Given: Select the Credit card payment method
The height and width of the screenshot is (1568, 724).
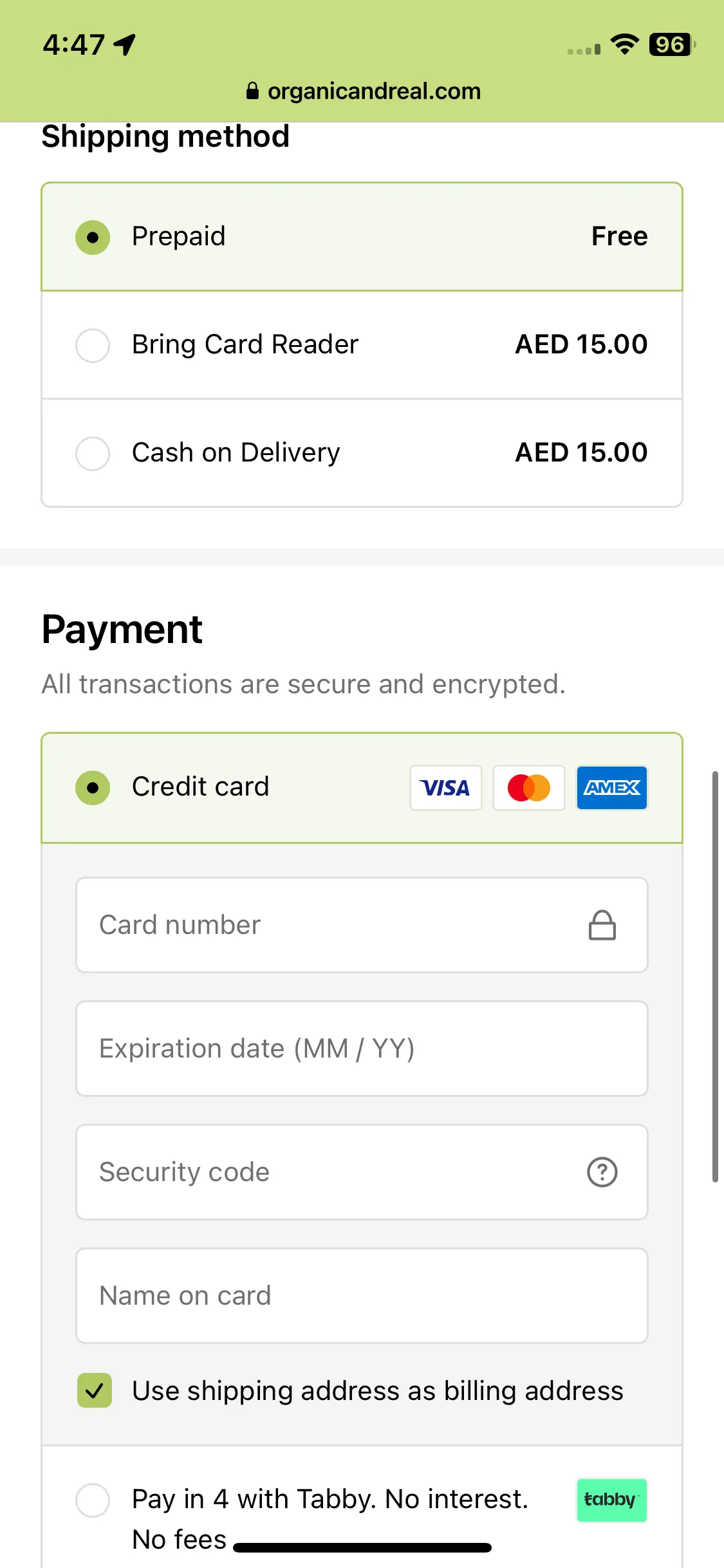Looking at the screenshot, I should coord(362,788).
